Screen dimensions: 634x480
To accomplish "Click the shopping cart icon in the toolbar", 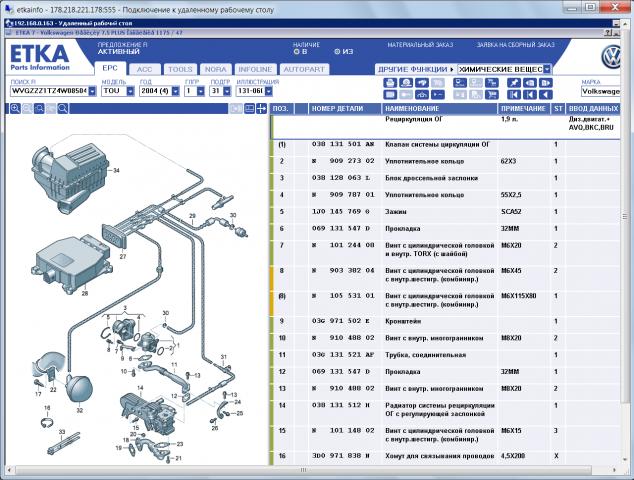I will pos(492,95).
